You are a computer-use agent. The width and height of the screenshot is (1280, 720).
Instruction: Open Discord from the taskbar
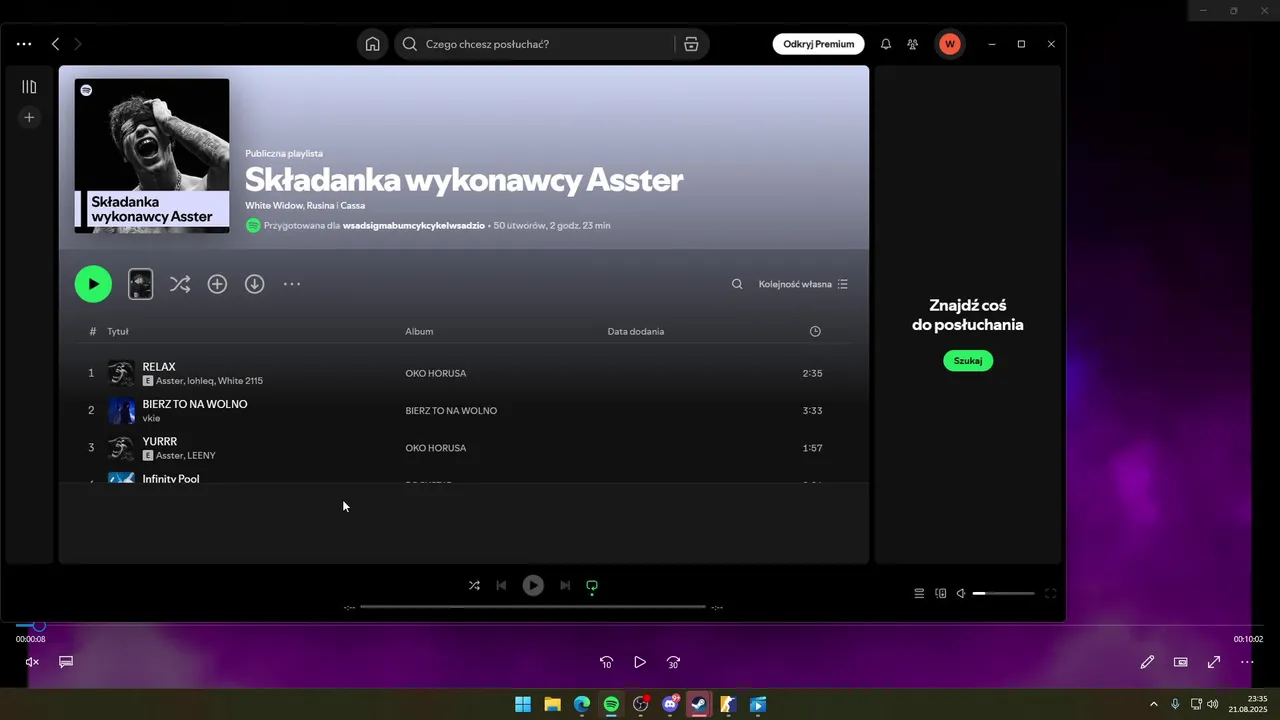[x=670, y=704]
